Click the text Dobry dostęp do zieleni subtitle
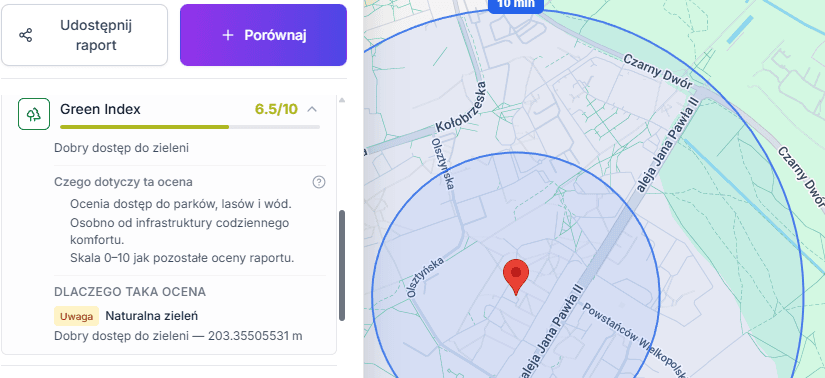This screenshot has height=378, width=825. (x=122, y=148)
